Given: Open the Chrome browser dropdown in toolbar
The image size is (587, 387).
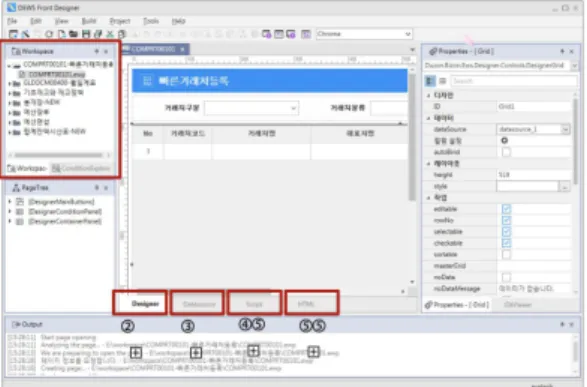Looking at the screenshot, I should coord(408,34).
